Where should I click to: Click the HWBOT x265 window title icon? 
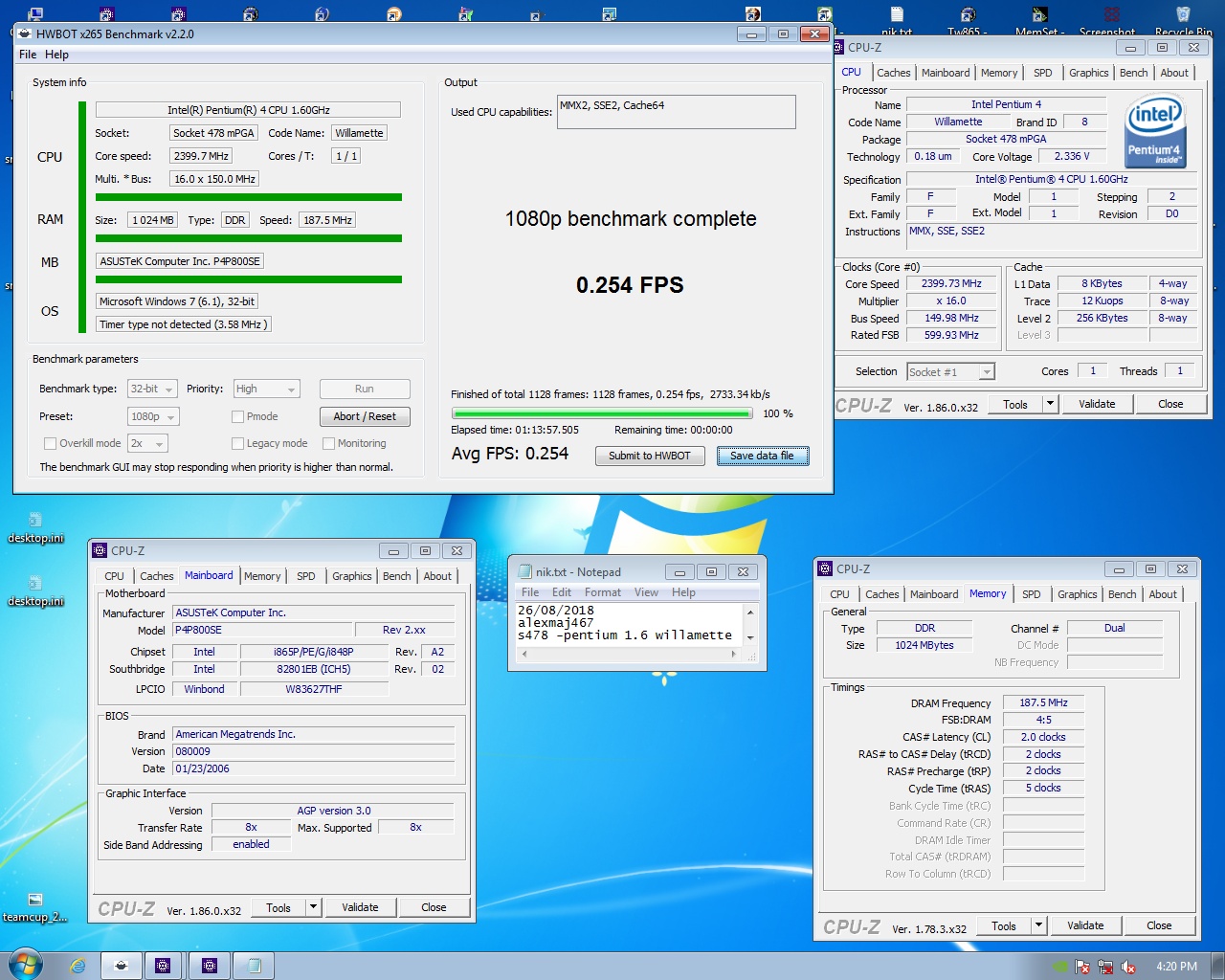pyautogui.click(x=25, y=33)
